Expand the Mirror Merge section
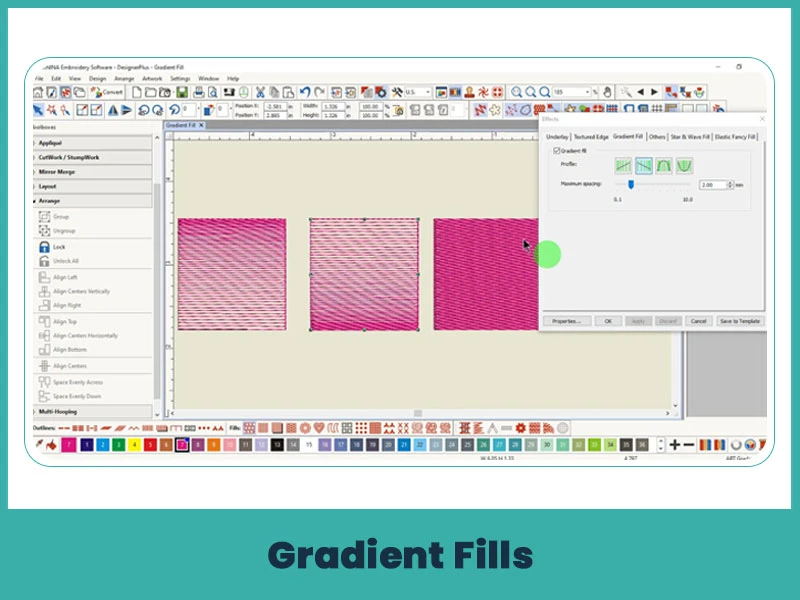This screenshot has width=800, height=600. pyautogui.click(x=58, y=171)
